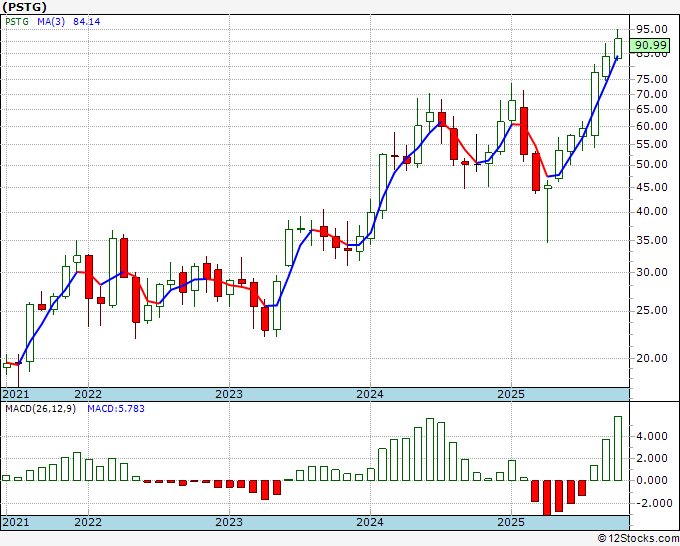The height and width of the screenshot is (546, 680).
Task: Click the (PSTG) chart title
Action: click(24, 7)
